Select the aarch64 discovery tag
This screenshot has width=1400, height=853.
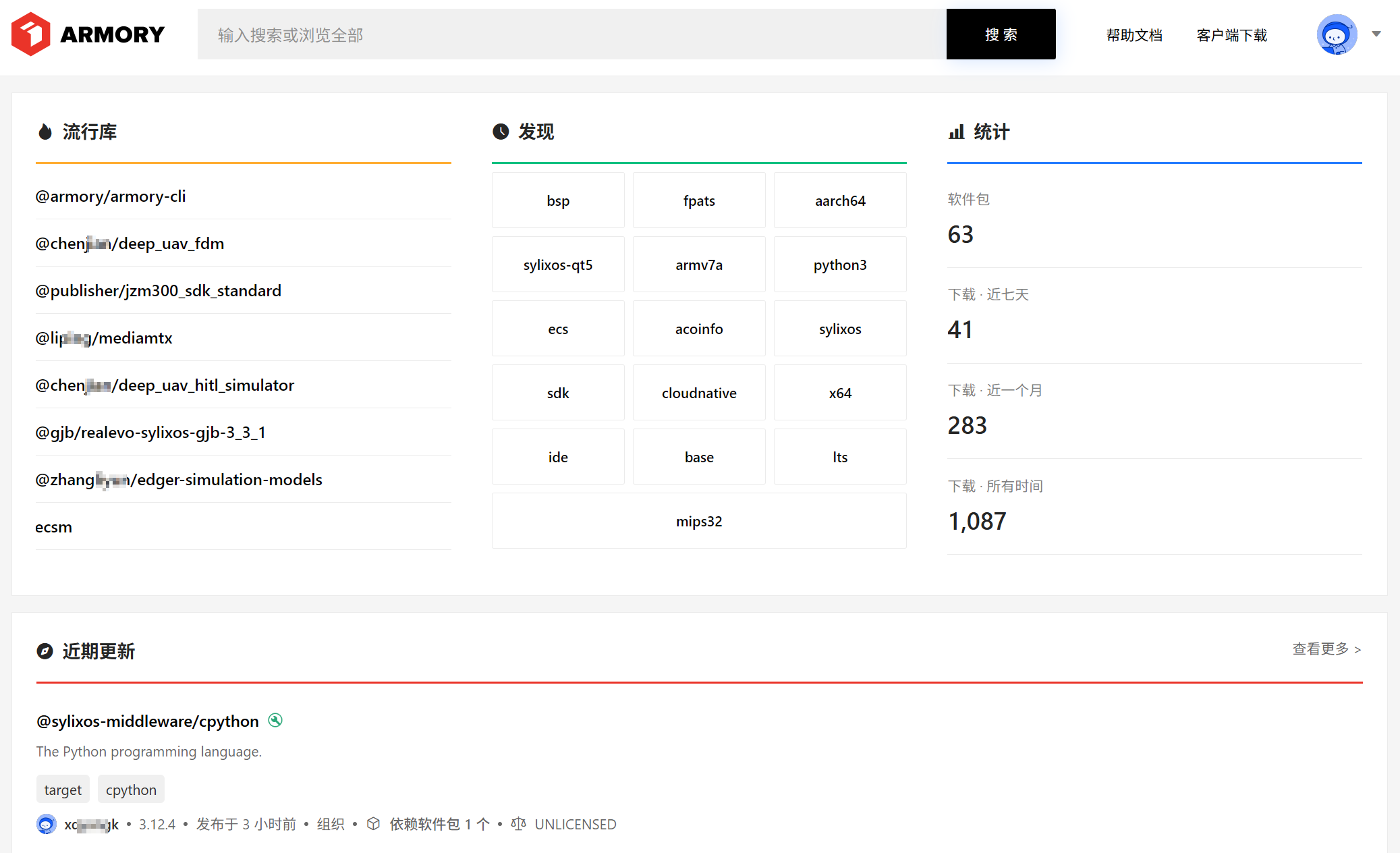(x=840, y=200)
